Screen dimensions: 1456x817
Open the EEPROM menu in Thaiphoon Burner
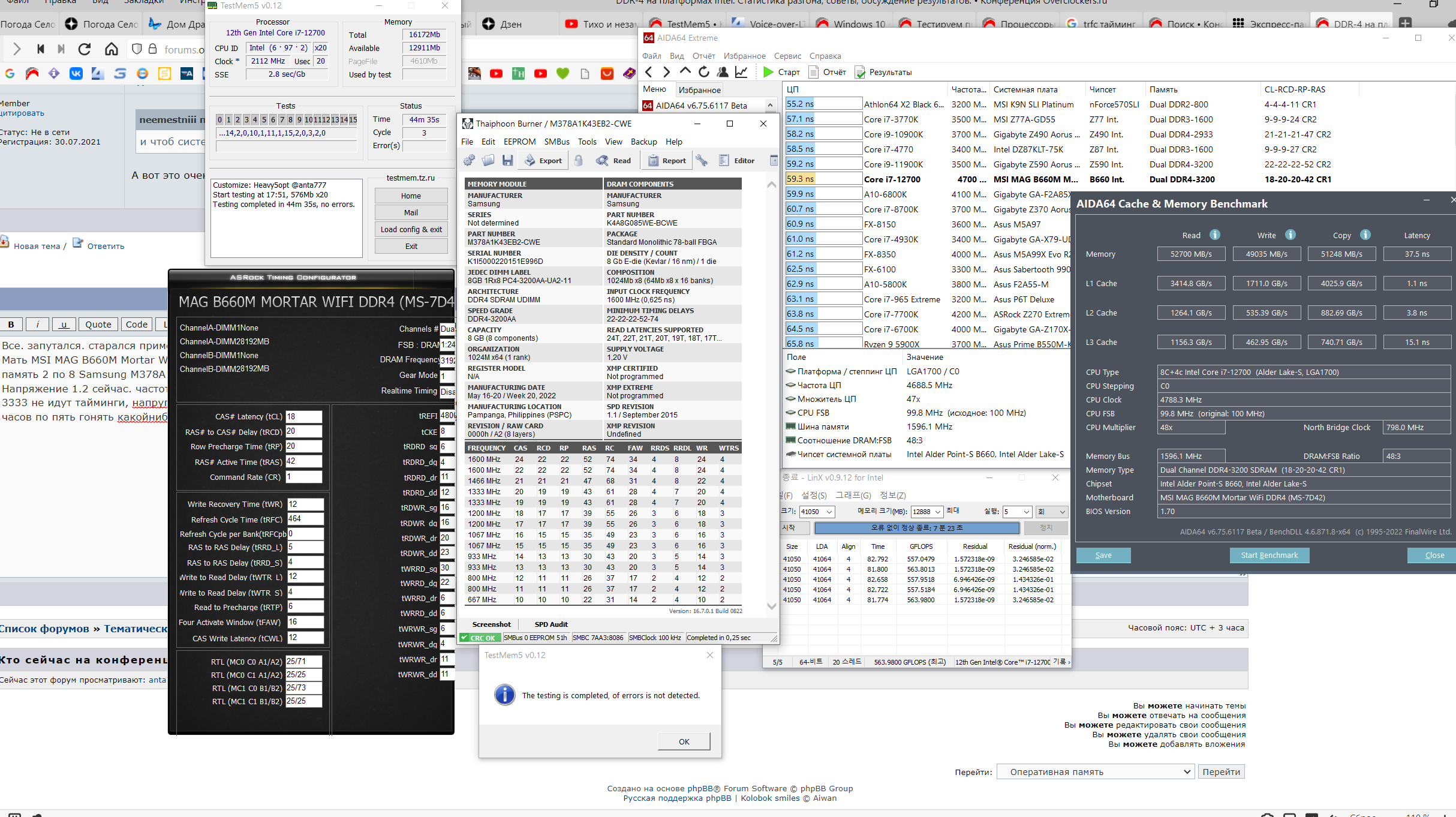519,142
